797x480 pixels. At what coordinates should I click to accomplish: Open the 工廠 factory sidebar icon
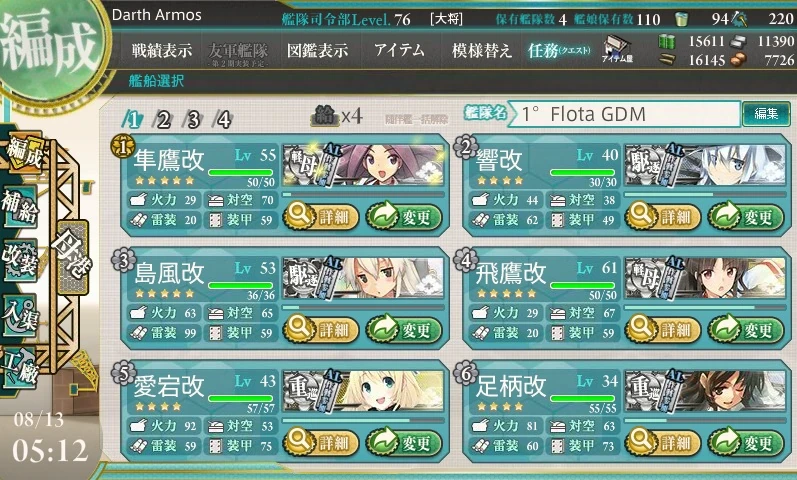20,367
